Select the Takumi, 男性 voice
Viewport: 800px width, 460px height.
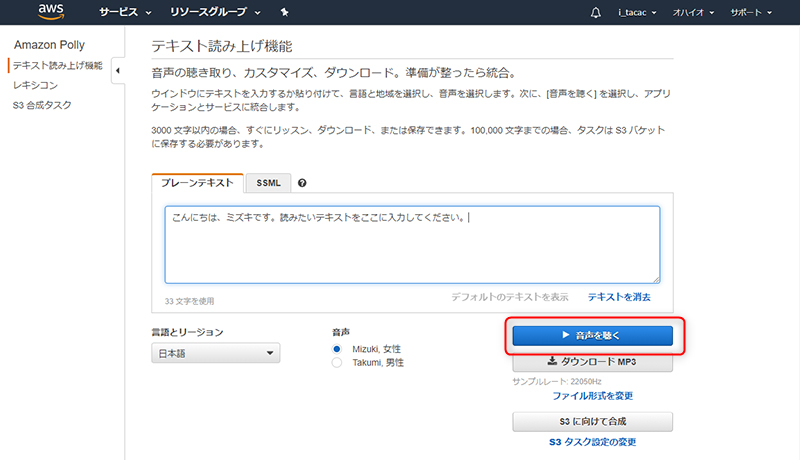point(337,363)
